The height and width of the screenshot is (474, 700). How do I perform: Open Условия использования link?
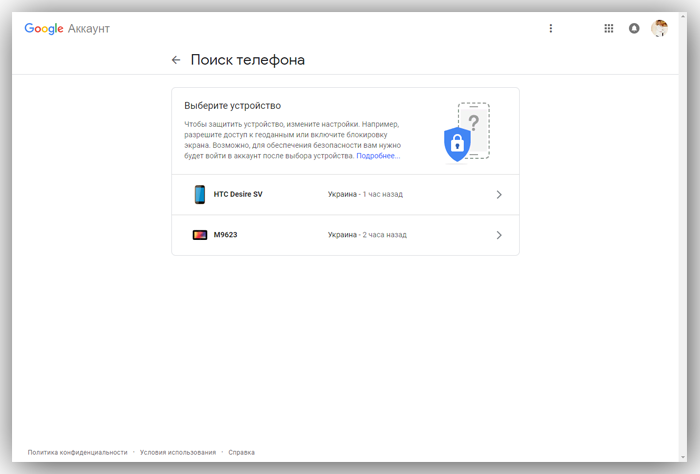178,452
